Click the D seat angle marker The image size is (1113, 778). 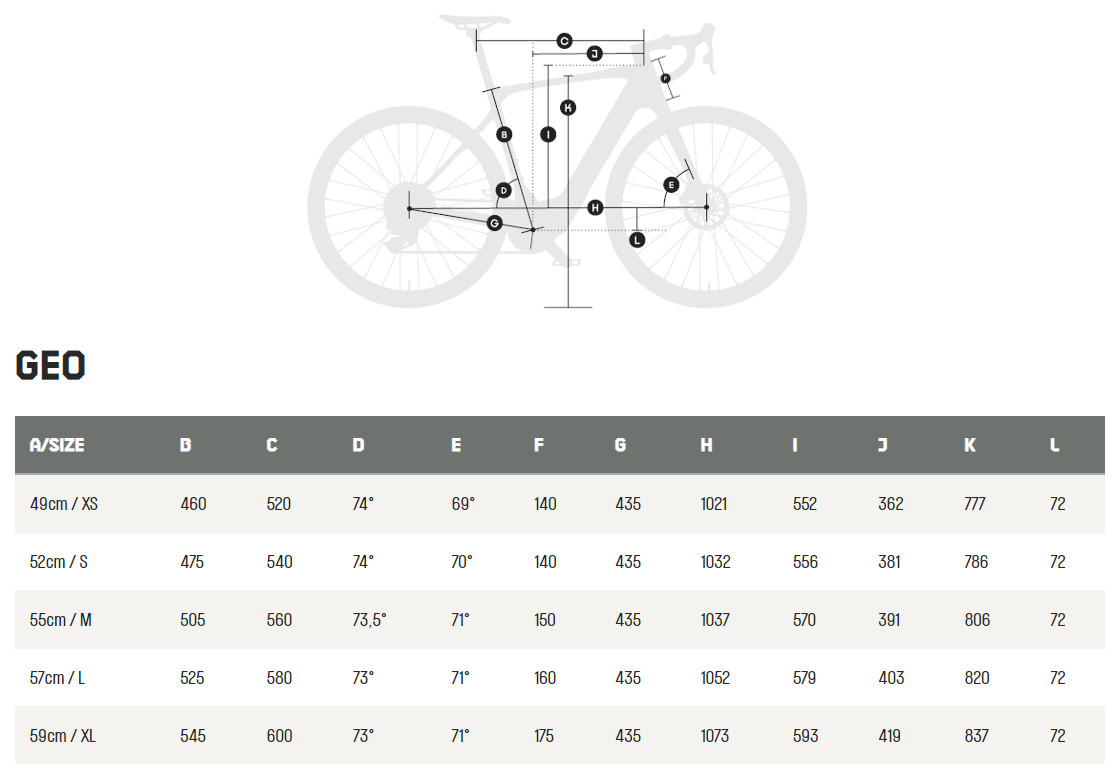point(503,190)
